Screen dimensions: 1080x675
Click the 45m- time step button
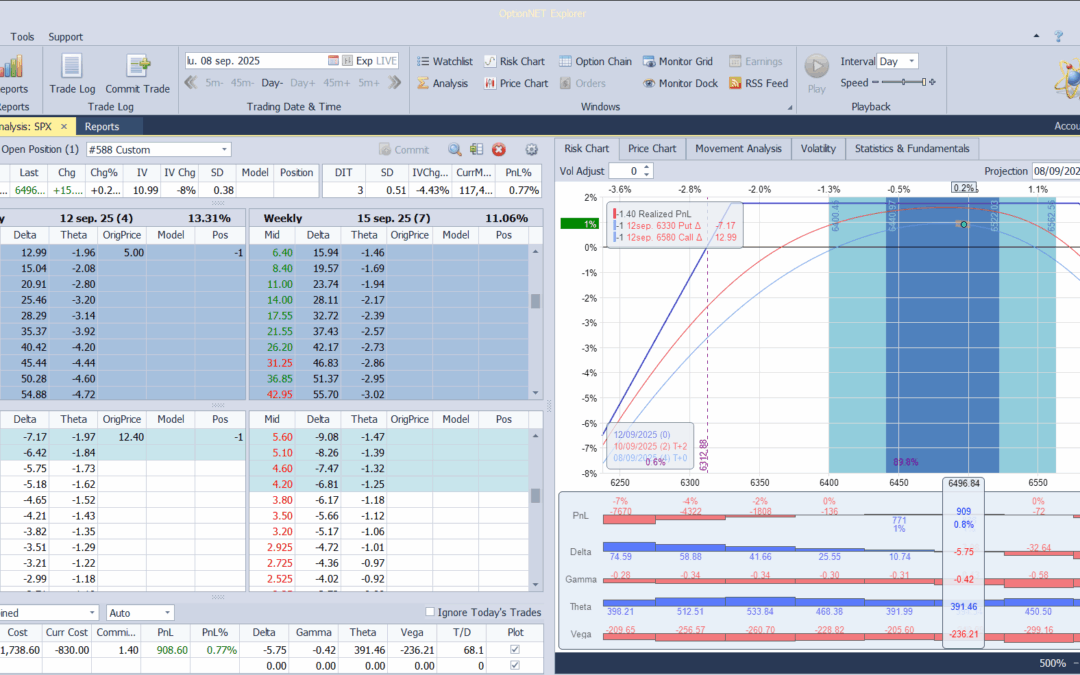(242, 83)
